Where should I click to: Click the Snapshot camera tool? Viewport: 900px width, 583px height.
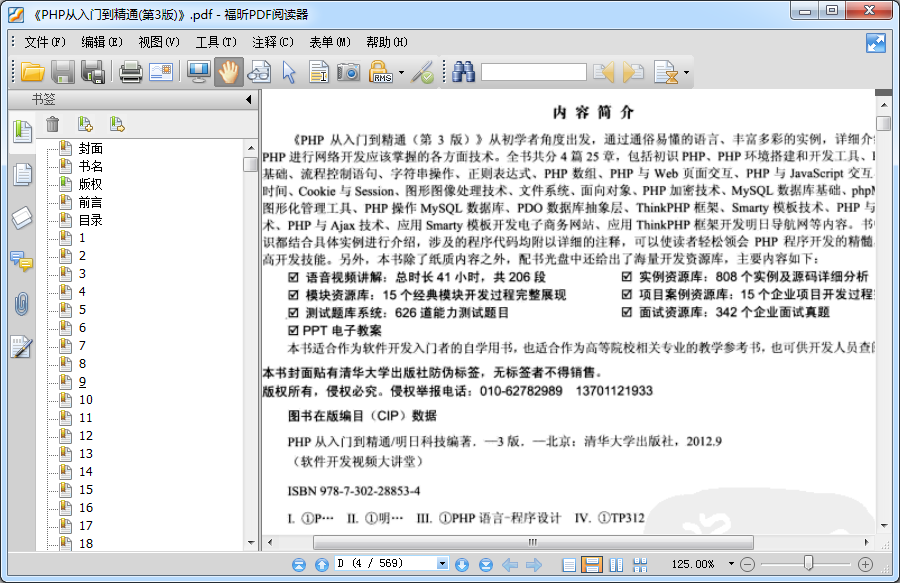(x=348, y=72)
